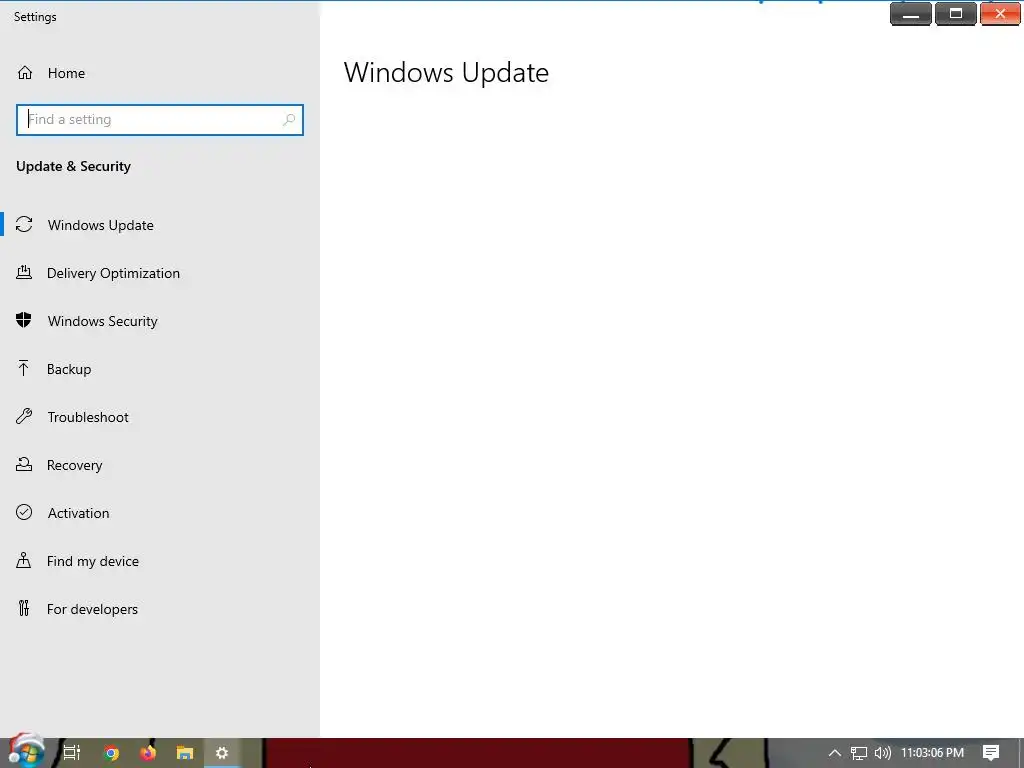Maximize the Settings window
Screen dimensions: 1024x768
coord(955,14)
